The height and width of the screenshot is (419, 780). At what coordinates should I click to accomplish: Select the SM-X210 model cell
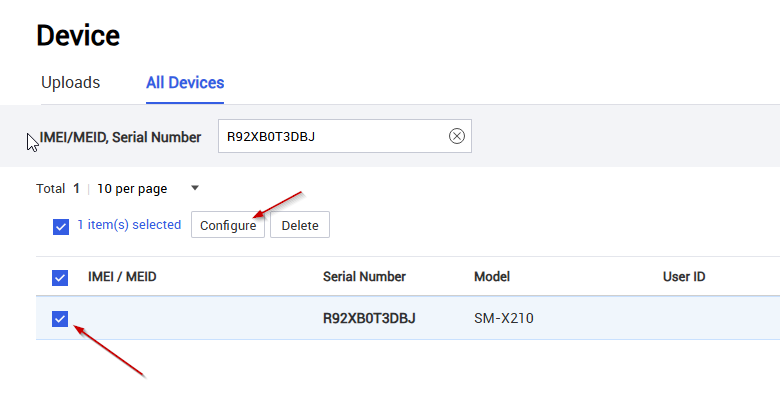coord(504,318)
